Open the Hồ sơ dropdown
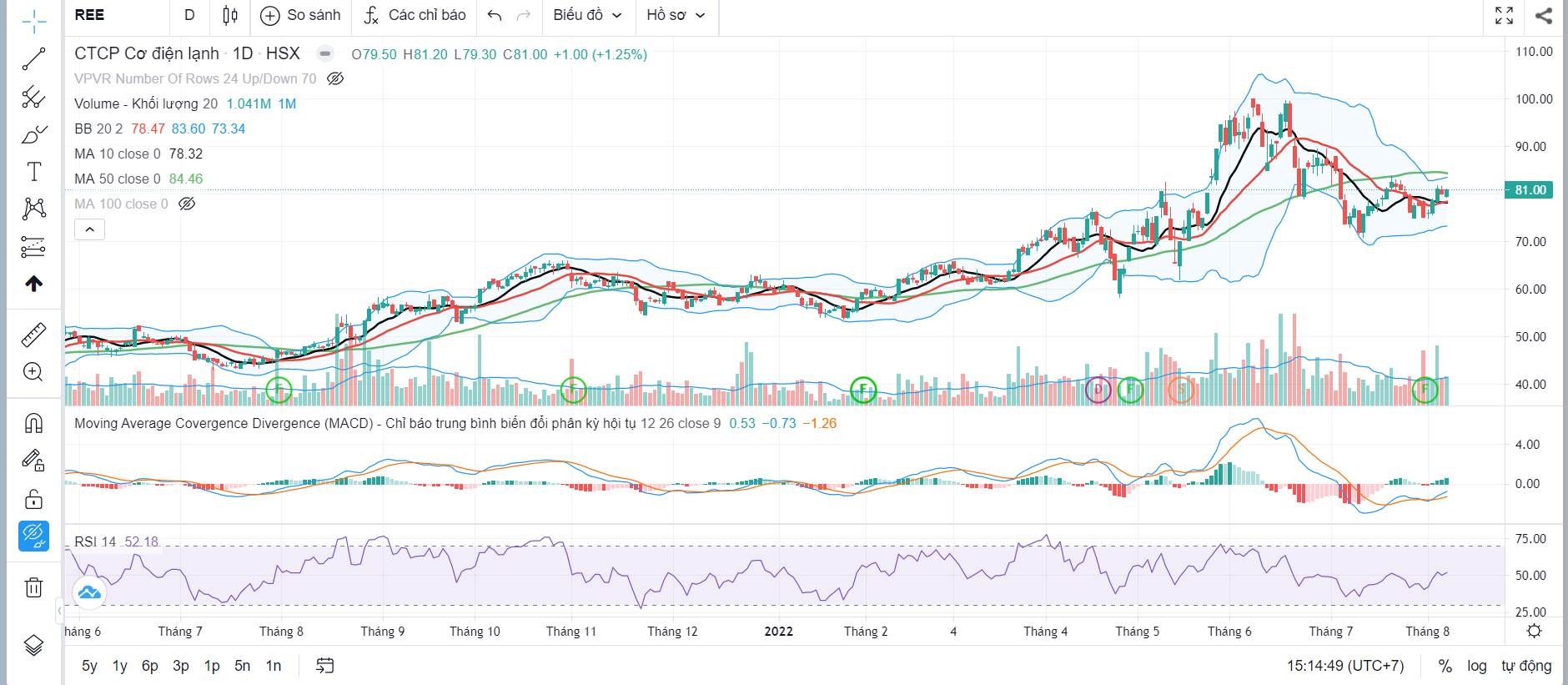Image resolution: width=1568 pixels, height=685 pixels. click(676, 15)
